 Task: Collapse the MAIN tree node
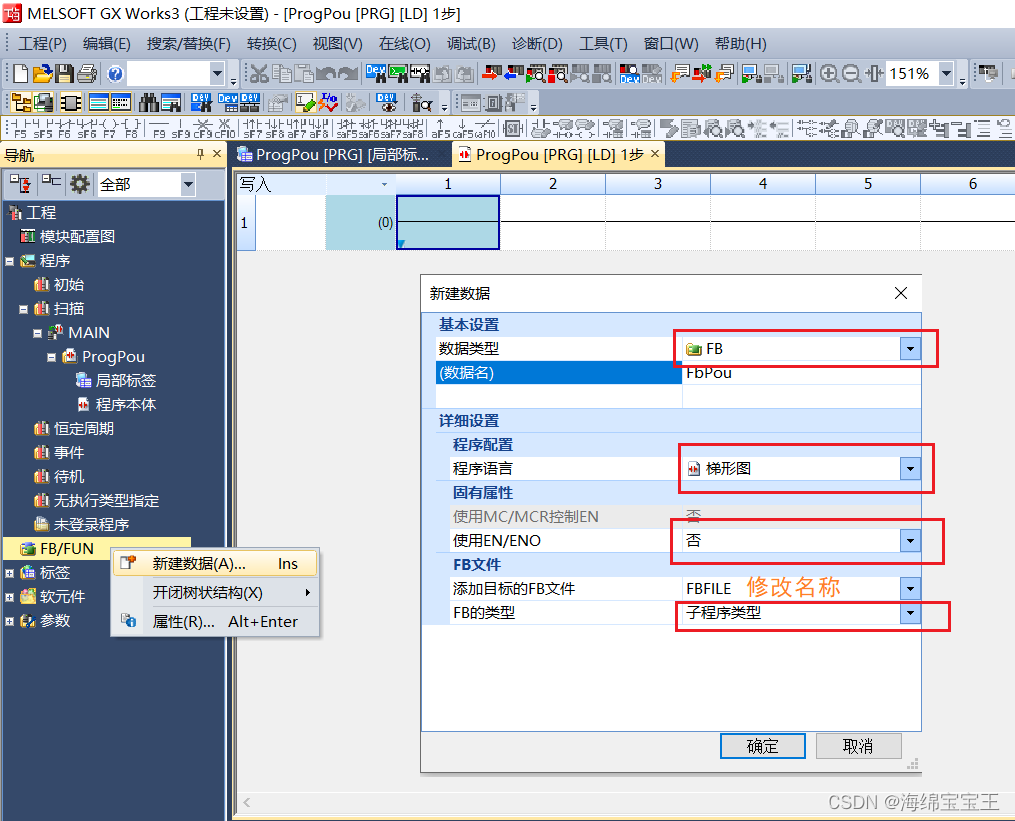pos(38,333)
